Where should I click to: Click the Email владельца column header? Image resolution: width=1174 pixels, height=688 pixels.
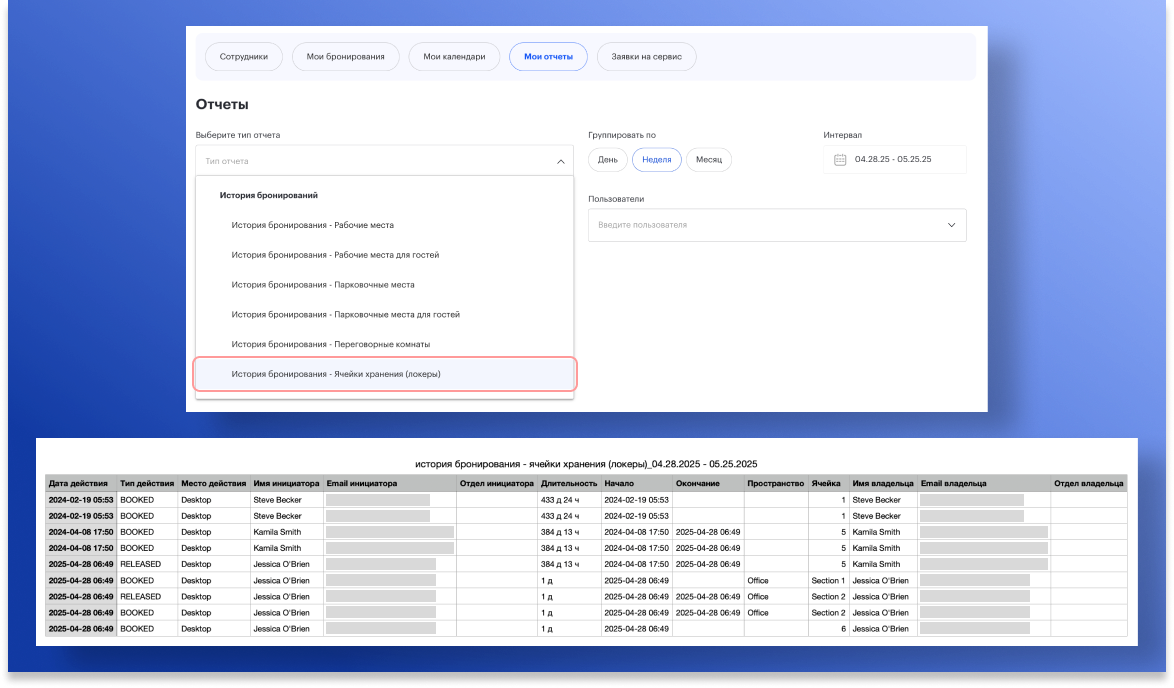click(x=984, y=484)
